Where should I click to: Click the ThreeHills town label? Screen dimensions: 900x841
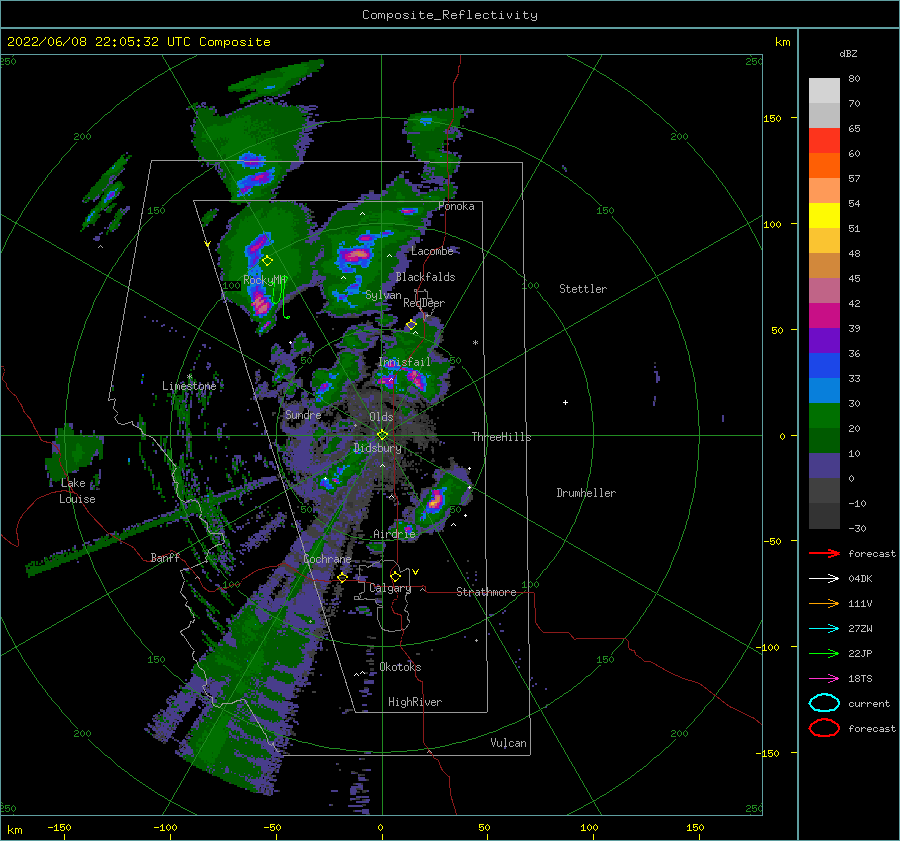[501, 437]
